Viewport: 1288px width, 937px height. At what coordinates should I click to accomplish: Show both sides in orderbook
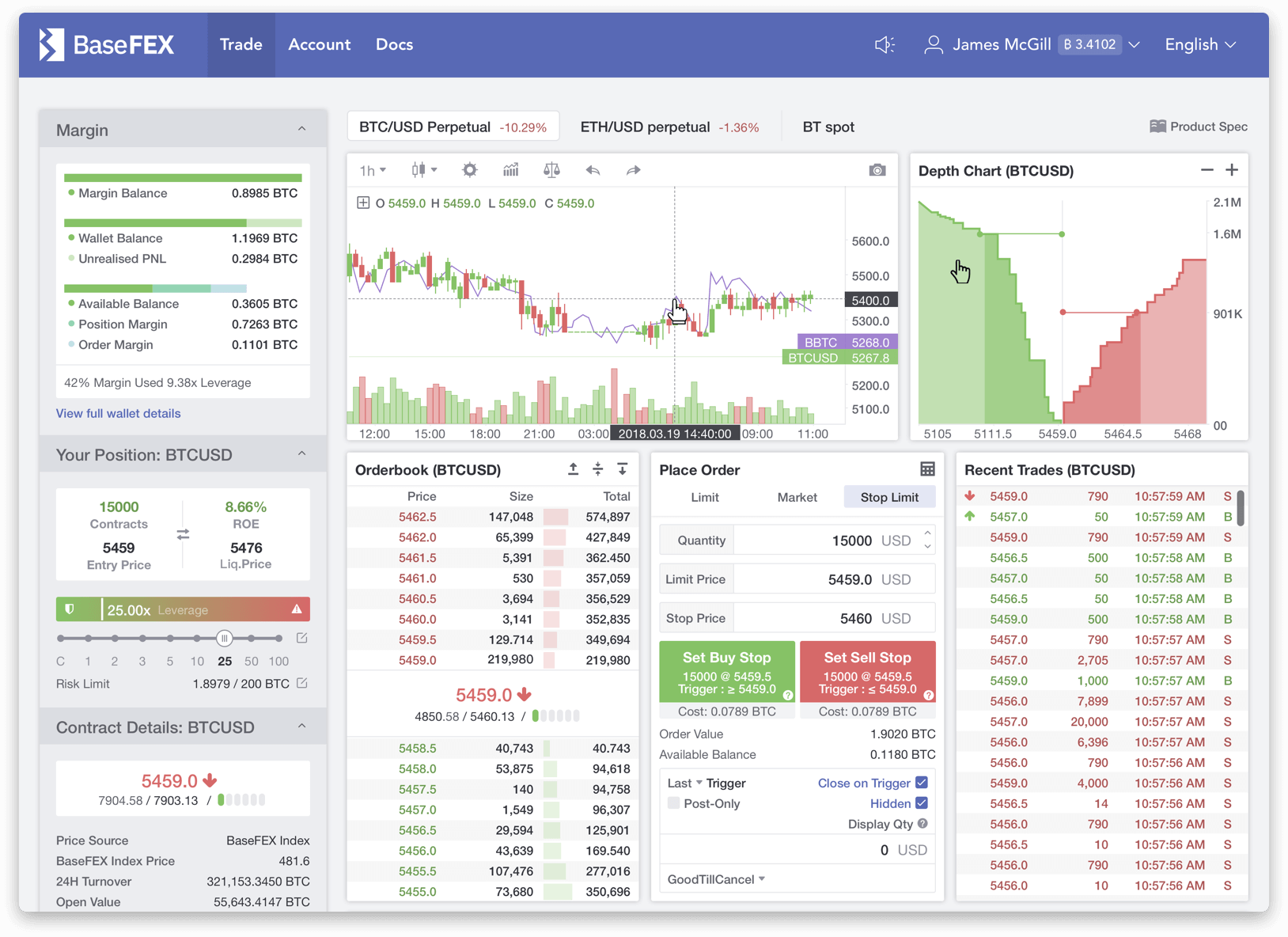tap(598, 469)
